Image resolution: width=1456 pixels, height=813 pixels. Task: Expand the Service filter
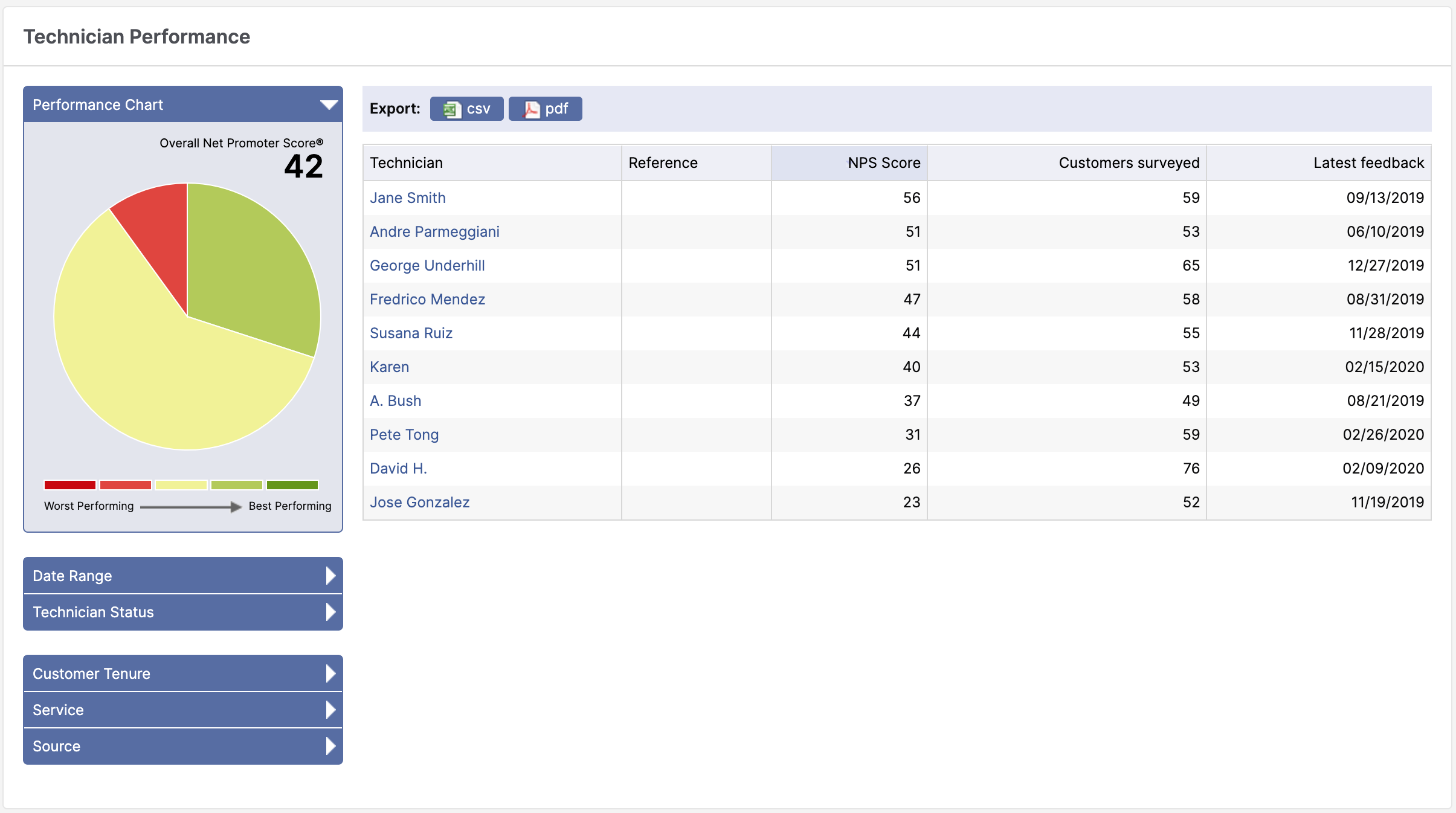pos(183,710)
